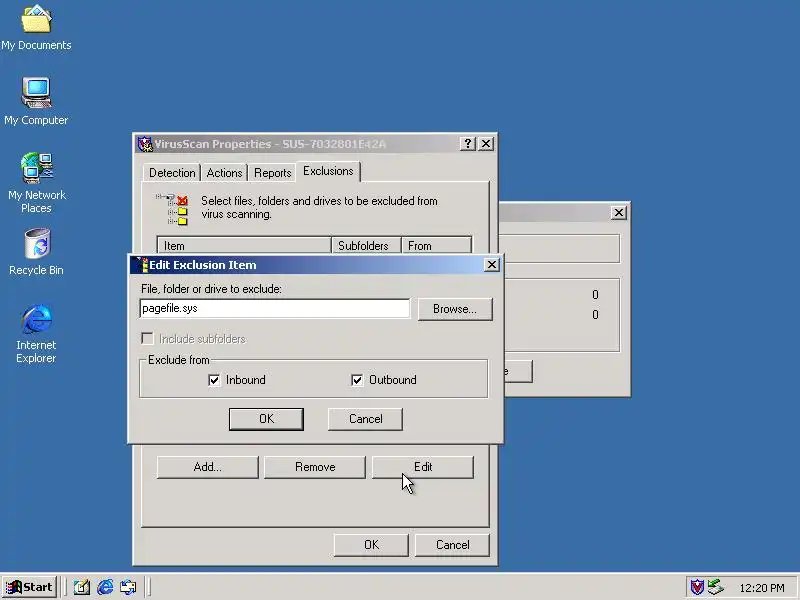Open the VirusScan Properties help button
Screen dimensions: 800x600
click(x=467, y=144)
